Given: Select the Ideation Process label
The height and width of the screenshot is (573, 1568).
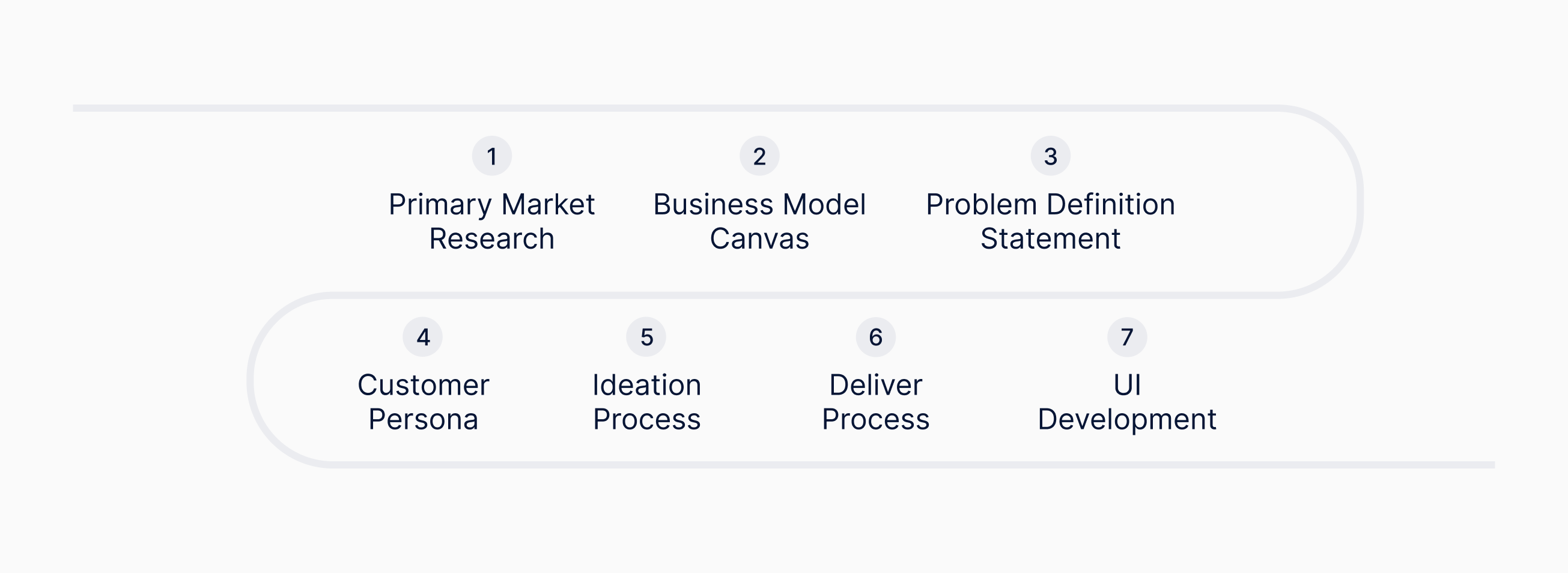Looking at the screenshot, I should tap(646, 402).
